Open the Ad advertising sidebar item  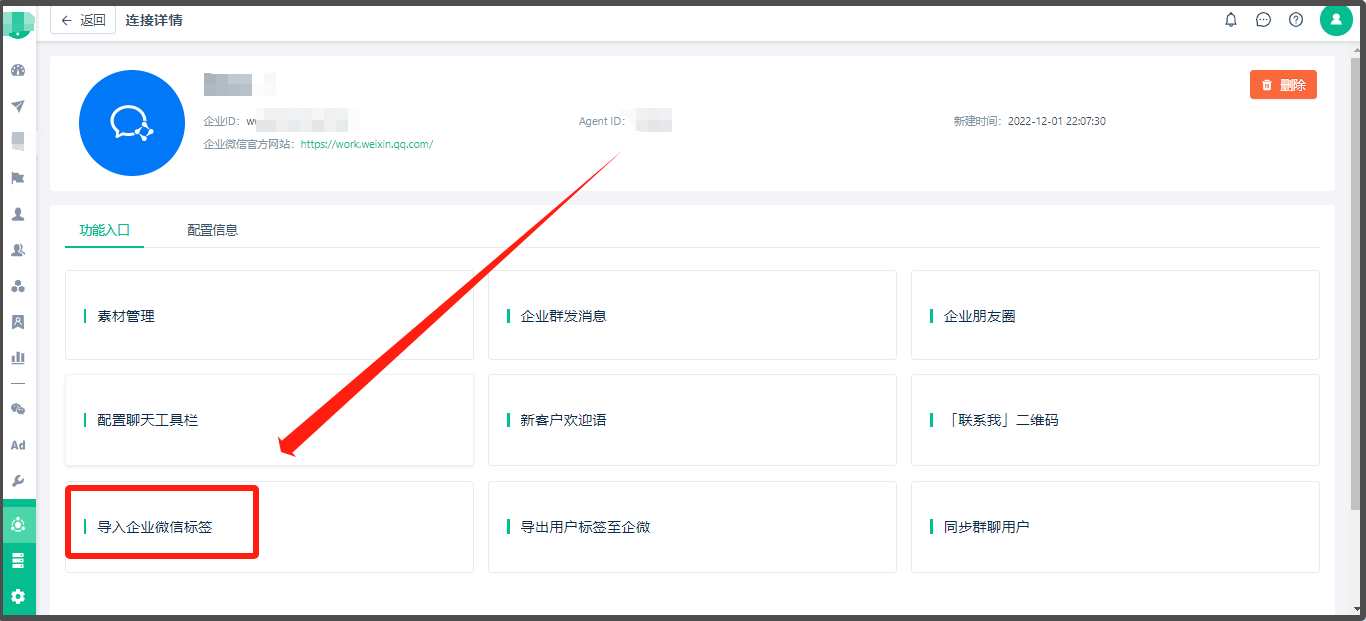point(18,445)
